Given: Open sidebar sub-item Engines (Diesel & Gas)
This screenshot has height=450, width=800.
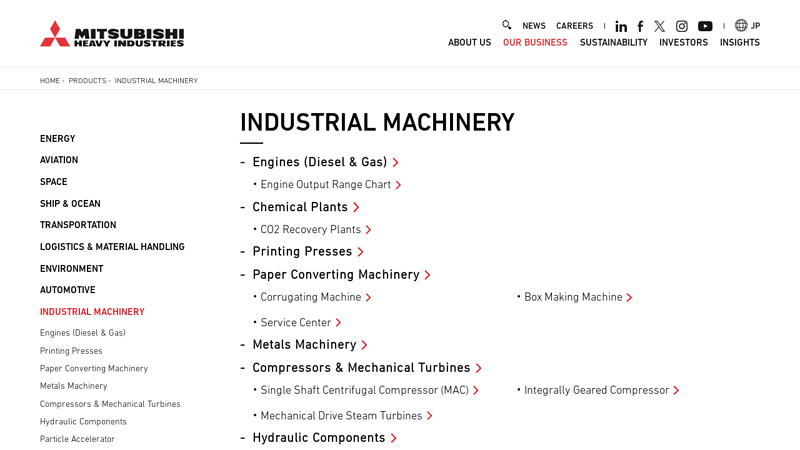Looking at the screenshot, I should click(83, 333).
